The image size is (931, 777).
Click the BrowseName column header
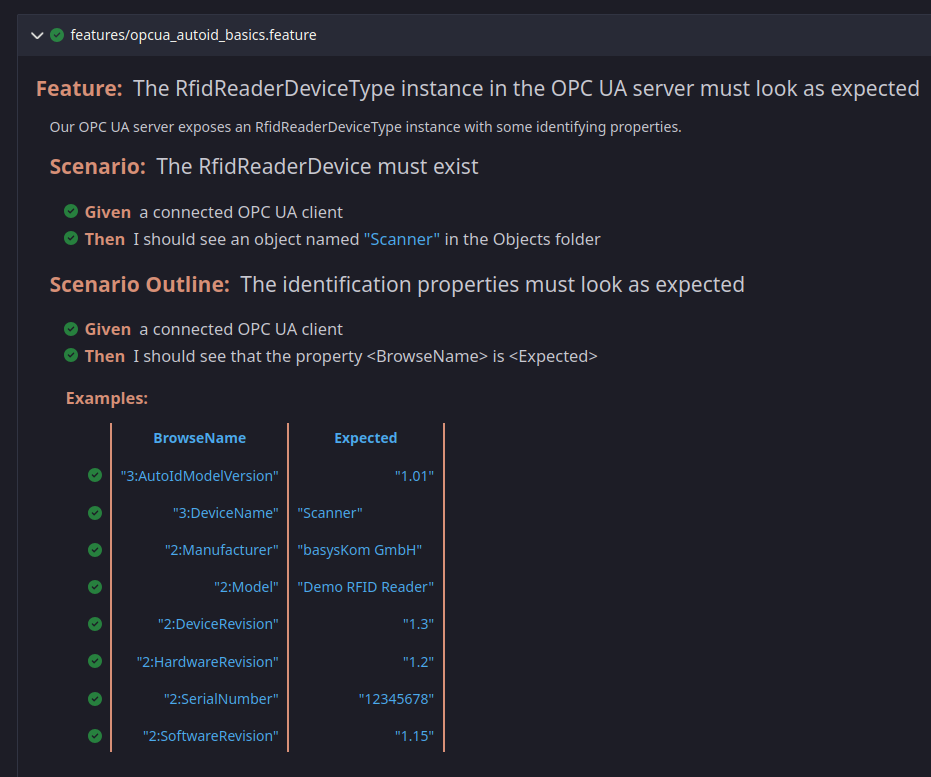pos(200,438)
